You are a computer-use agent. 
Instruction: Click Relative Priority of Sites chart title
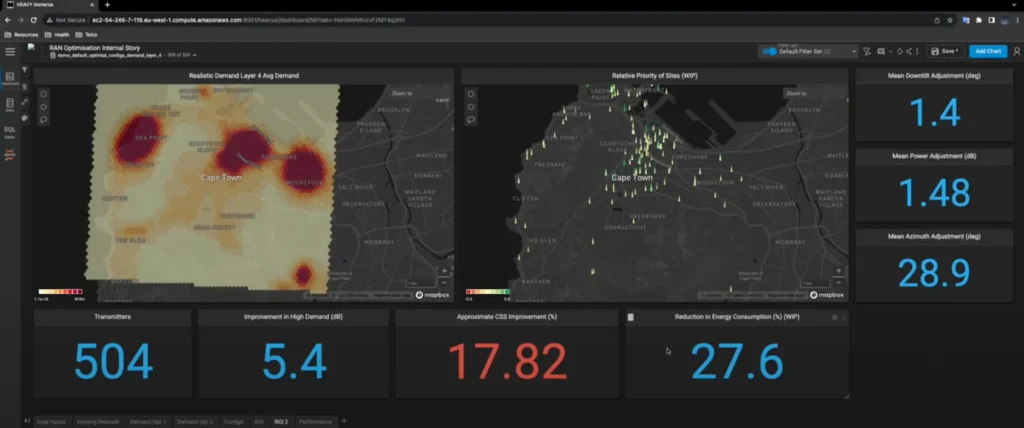pyautogui.click(x=654, y=76)
